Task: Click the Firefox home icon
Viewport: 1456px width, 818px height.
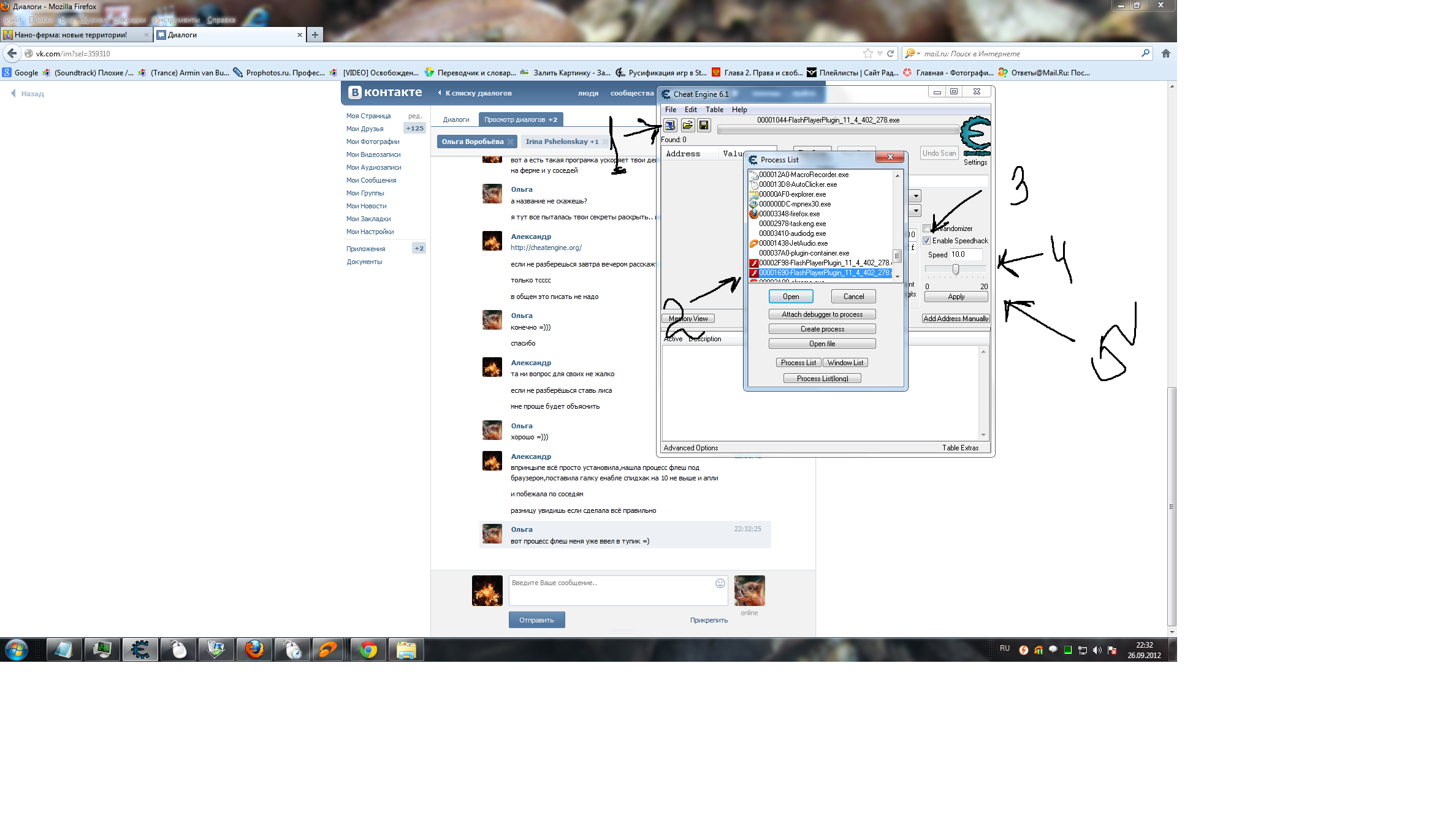Action: point(1166,54)
